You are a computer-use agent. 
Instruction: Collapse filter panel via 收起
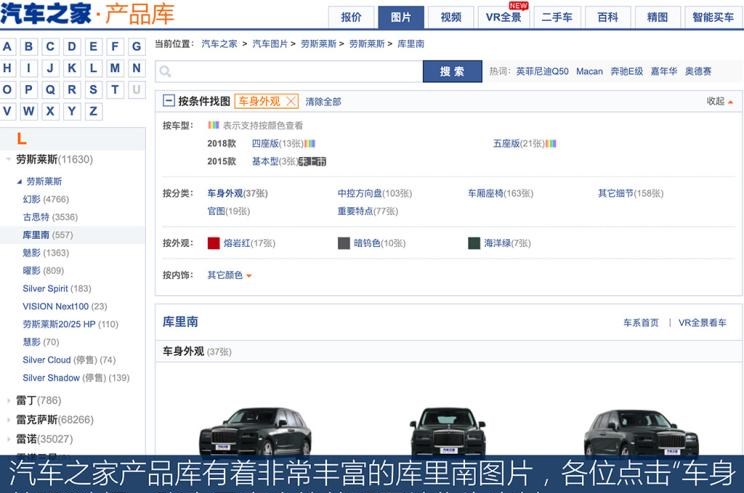click(719, 101)
